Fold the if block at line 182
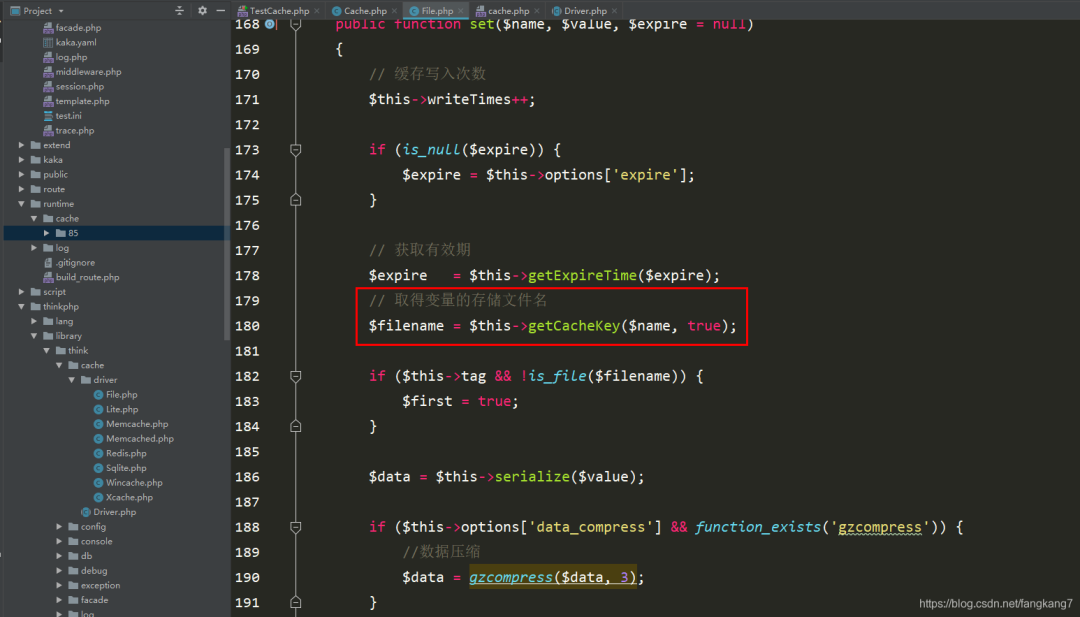 (x=295, y=376)
